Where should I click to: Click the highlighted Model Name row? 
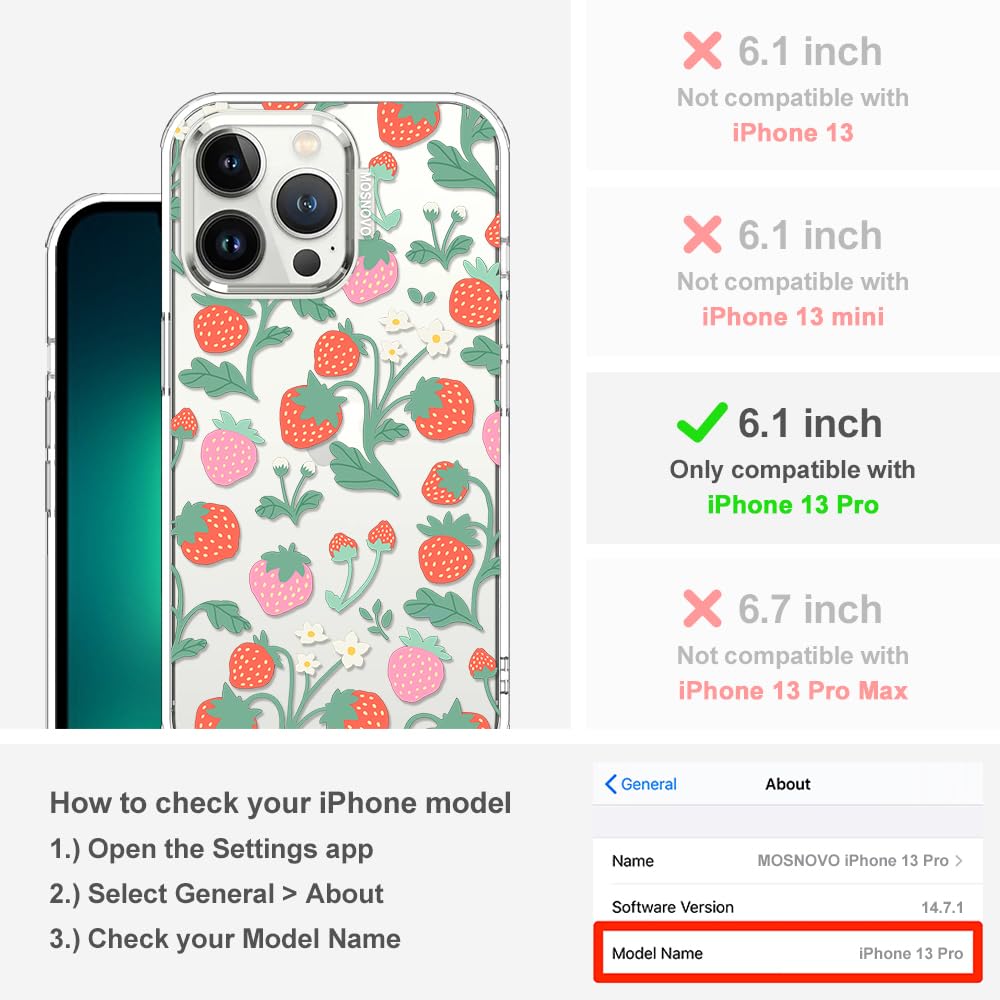click(x=788, y=953)
